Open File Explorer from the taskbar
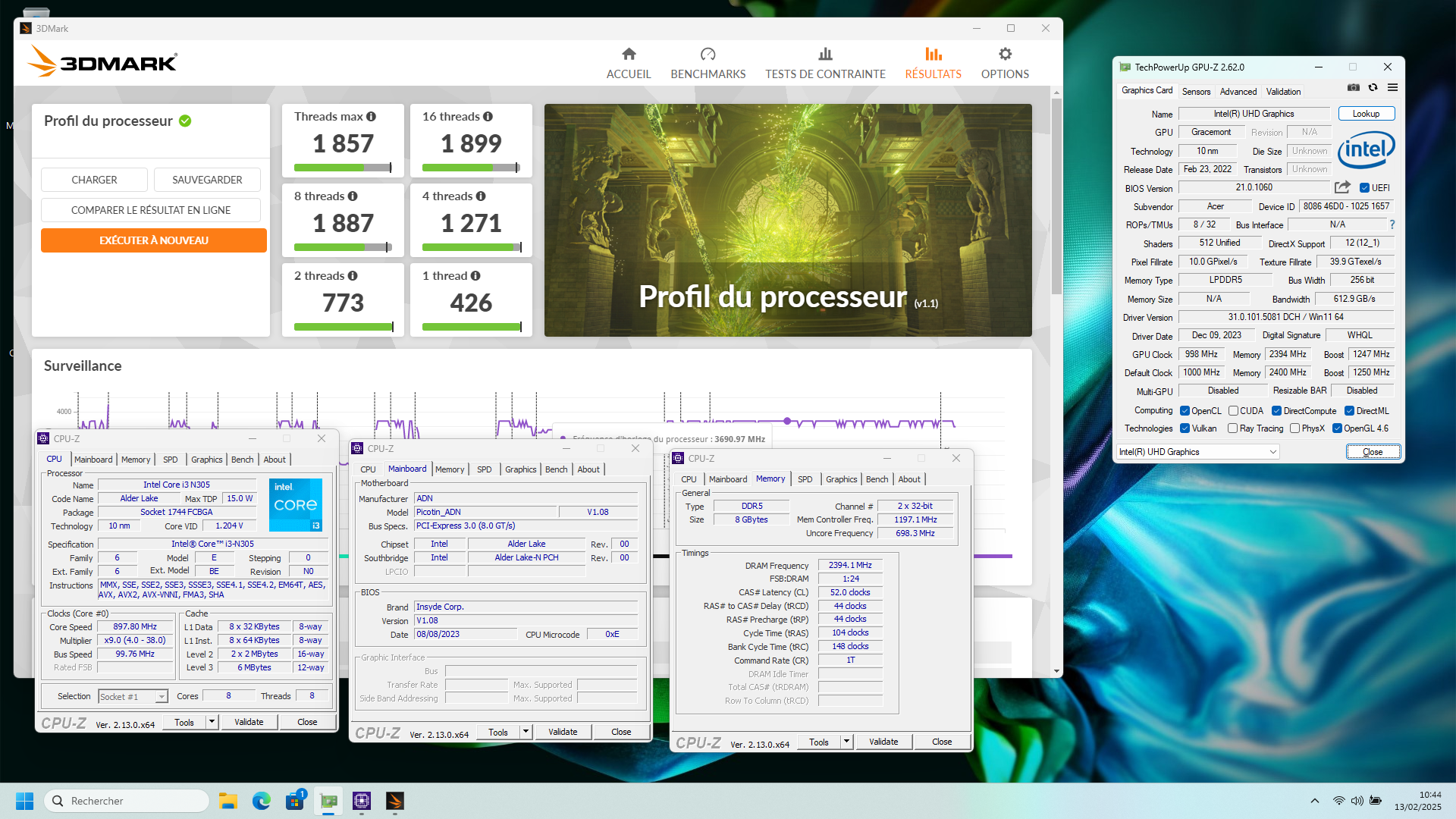The width and height of the screenshot is (1456, 819). pyautogui.click(x=228, y=801)
